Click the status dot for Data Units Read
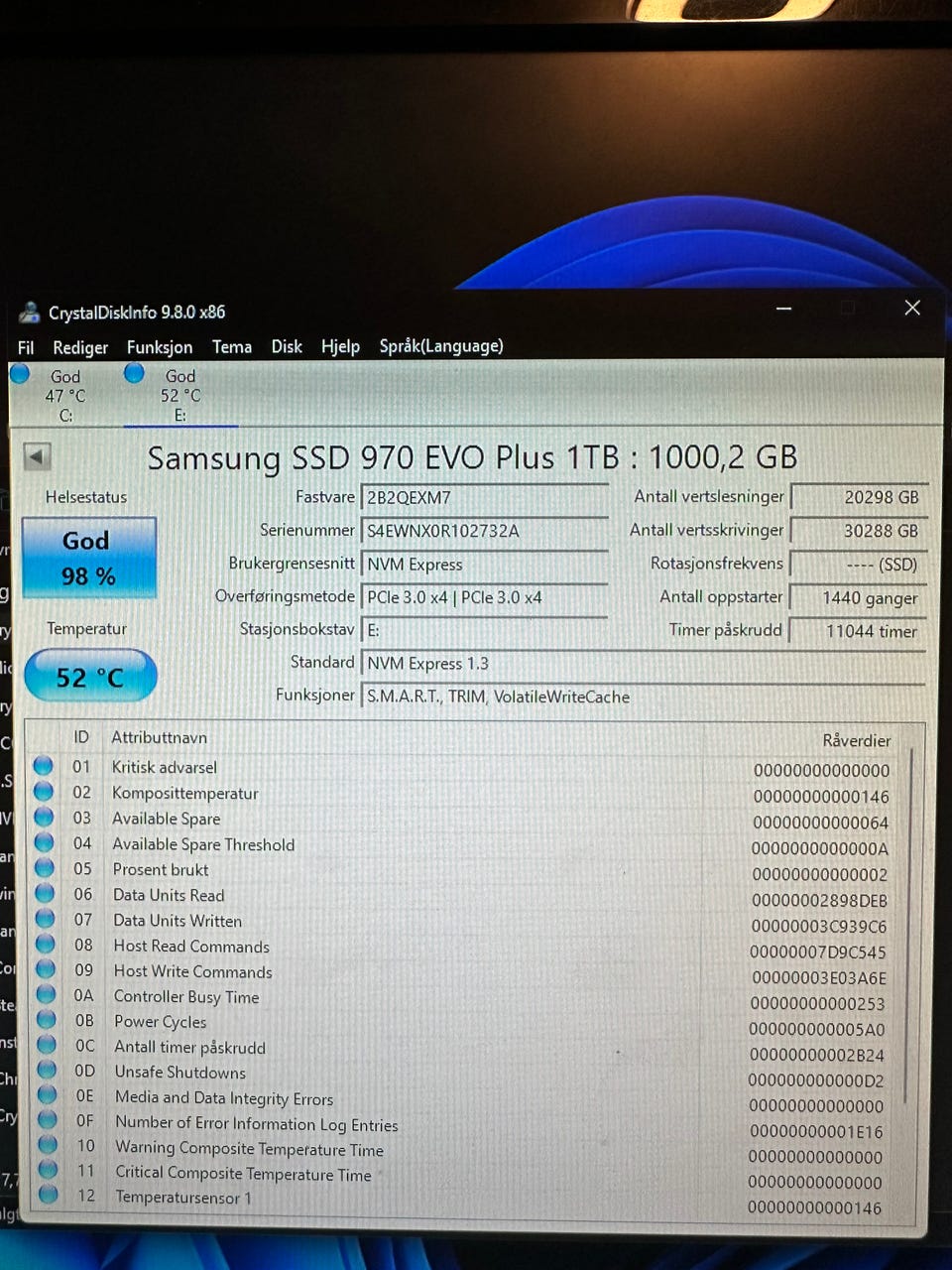The width and height of the screenshot is (952, 1270). pos(45,893)
